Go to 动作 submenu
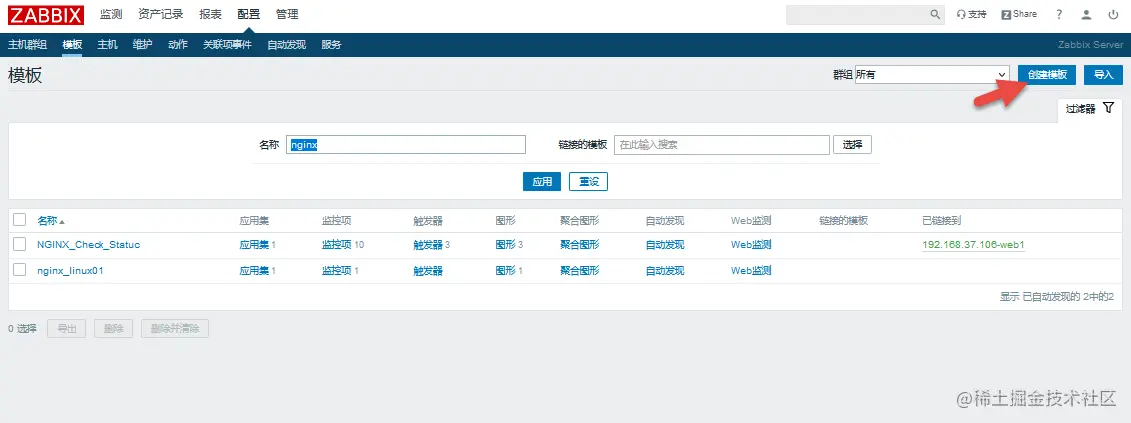Viewport: 1131px width, 423px height. point(178,45)
